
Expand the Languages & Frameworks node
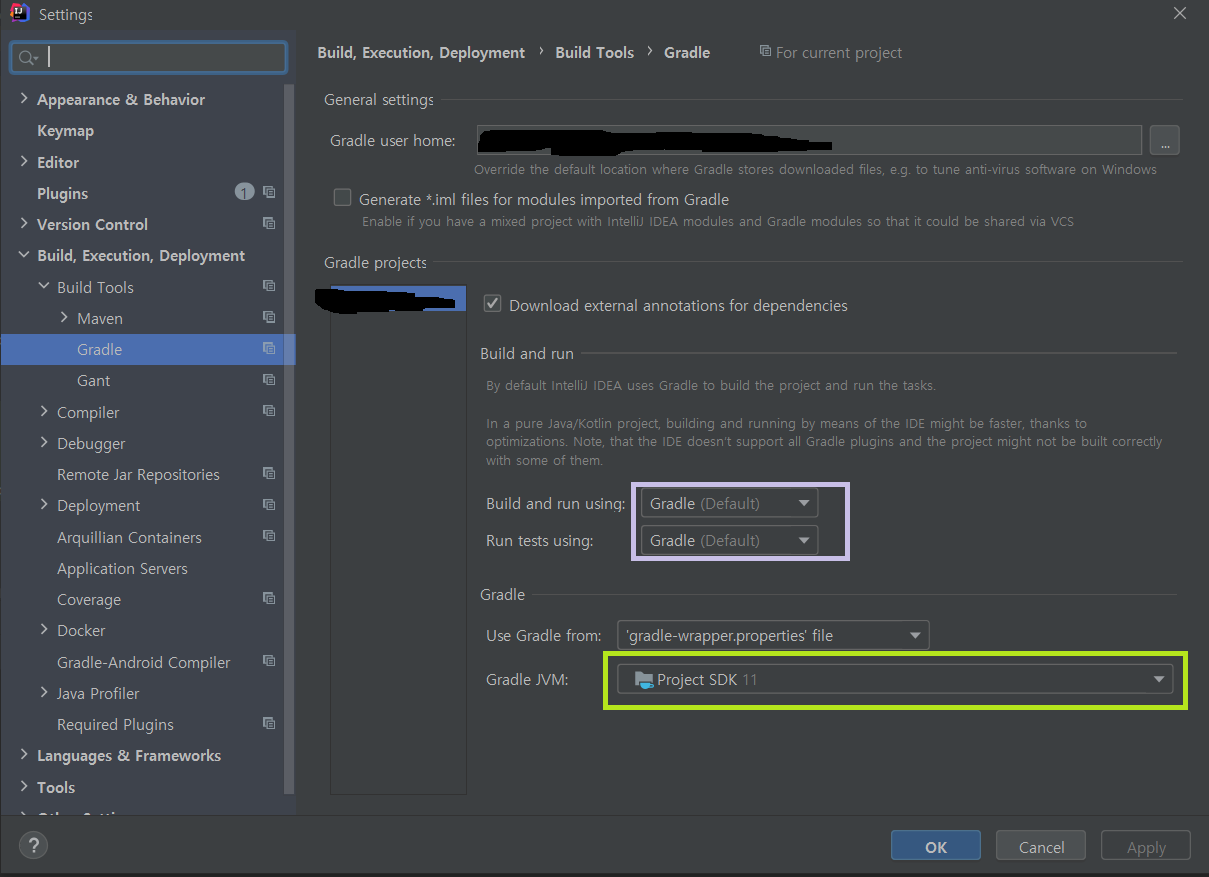click(24, 754)
